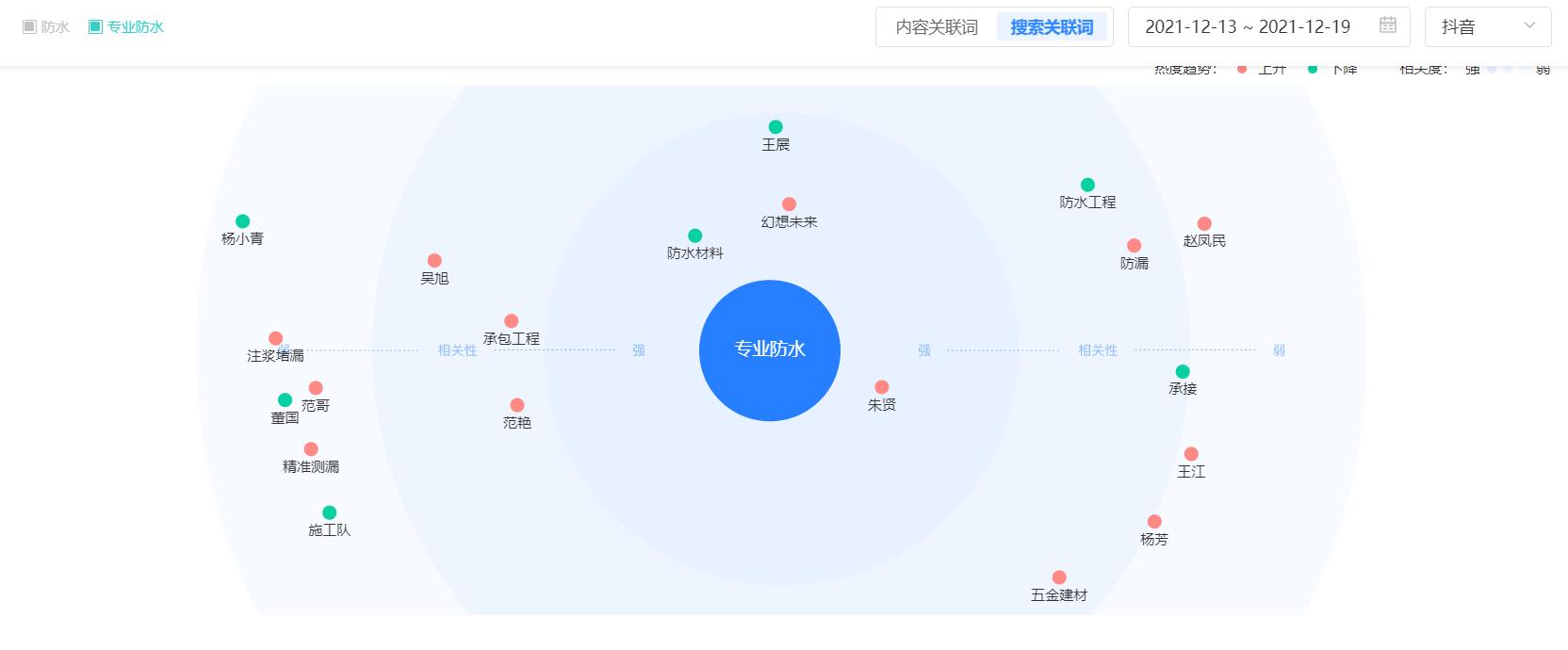Click the pink dot above 范艳
The width and height of the screenshot is (1568, 650).
[517, 405]
